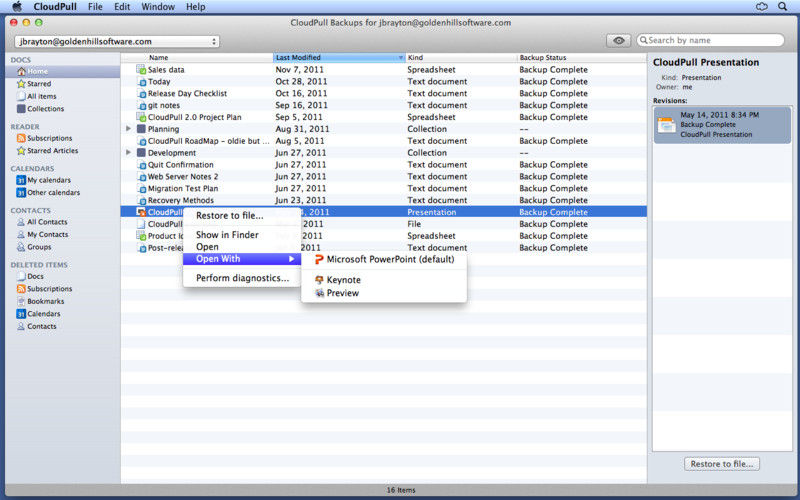The image size is (800, 500).
Task: Open the Open With submenu
Action: [242, 259]
